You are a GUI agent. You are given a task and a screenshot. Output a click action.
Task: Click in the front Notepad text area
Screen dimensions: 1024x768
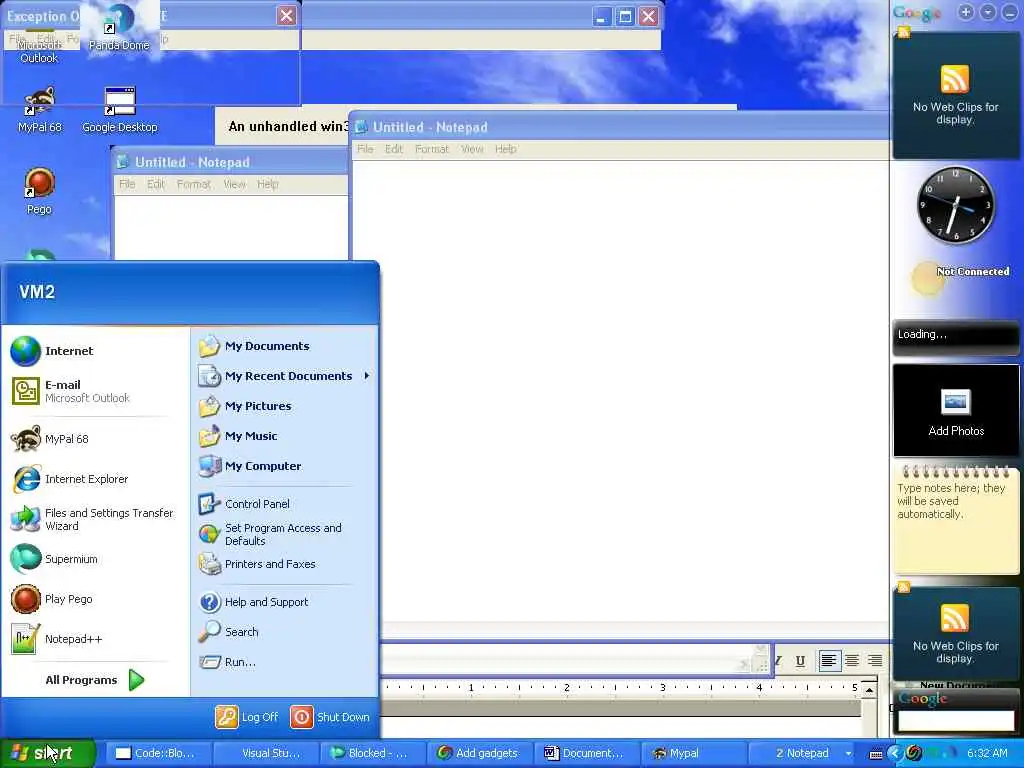pos(620,392)
